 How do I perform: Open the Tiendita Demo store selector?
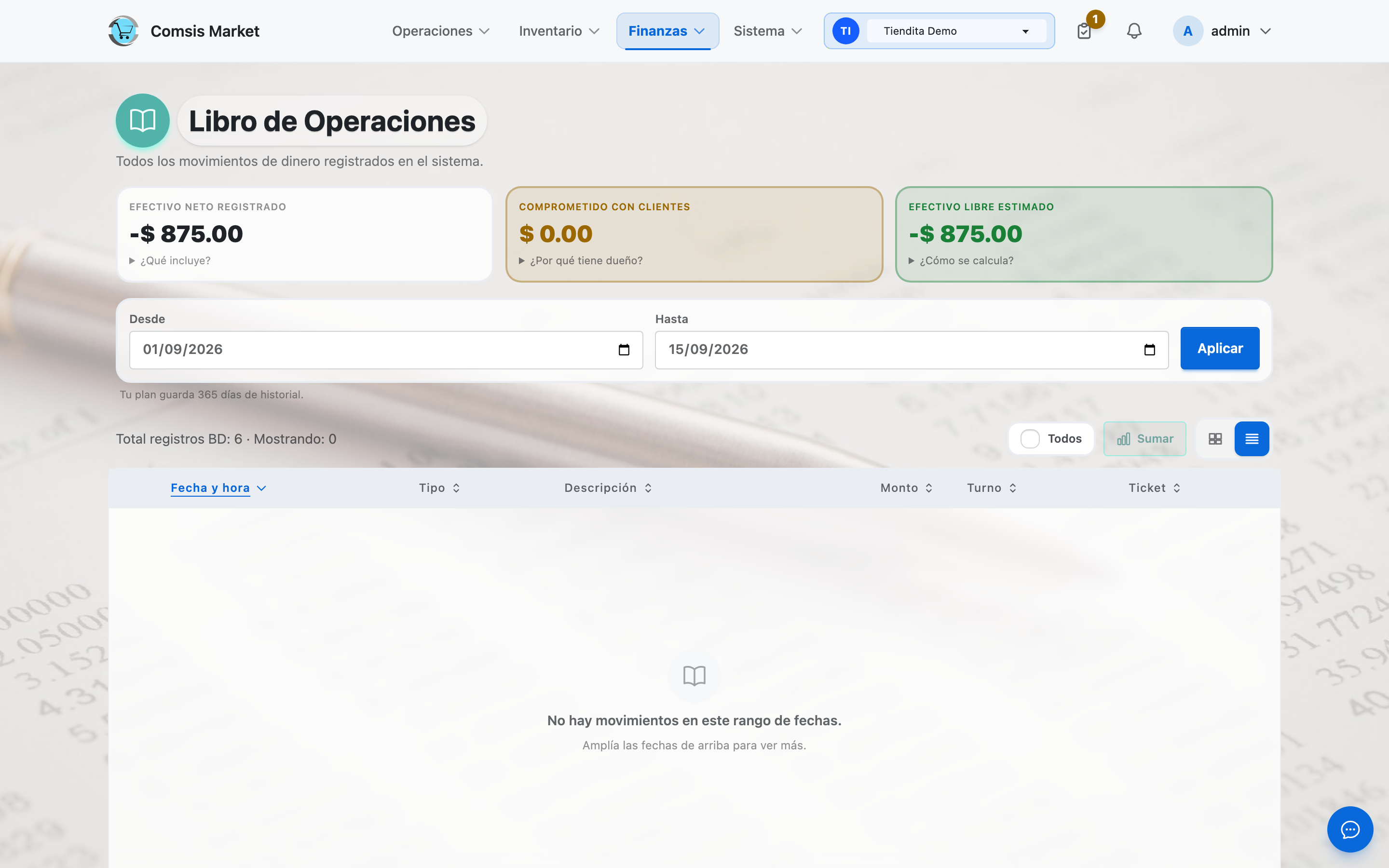coord(956,31)
